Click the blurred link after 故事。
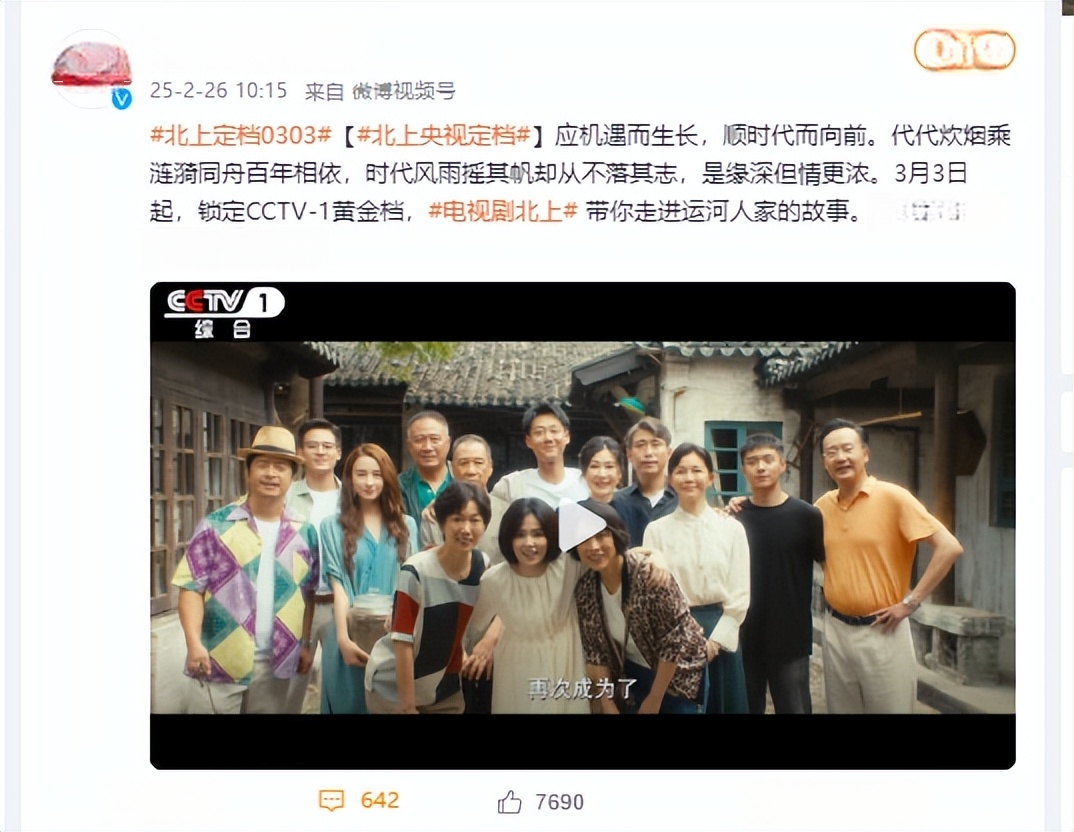 click(918, 212)
